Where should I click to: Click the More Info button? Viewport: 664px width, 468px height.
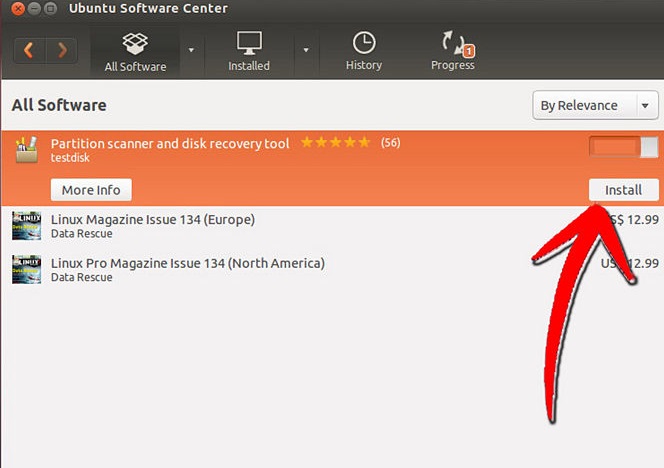tap(91, 190)
